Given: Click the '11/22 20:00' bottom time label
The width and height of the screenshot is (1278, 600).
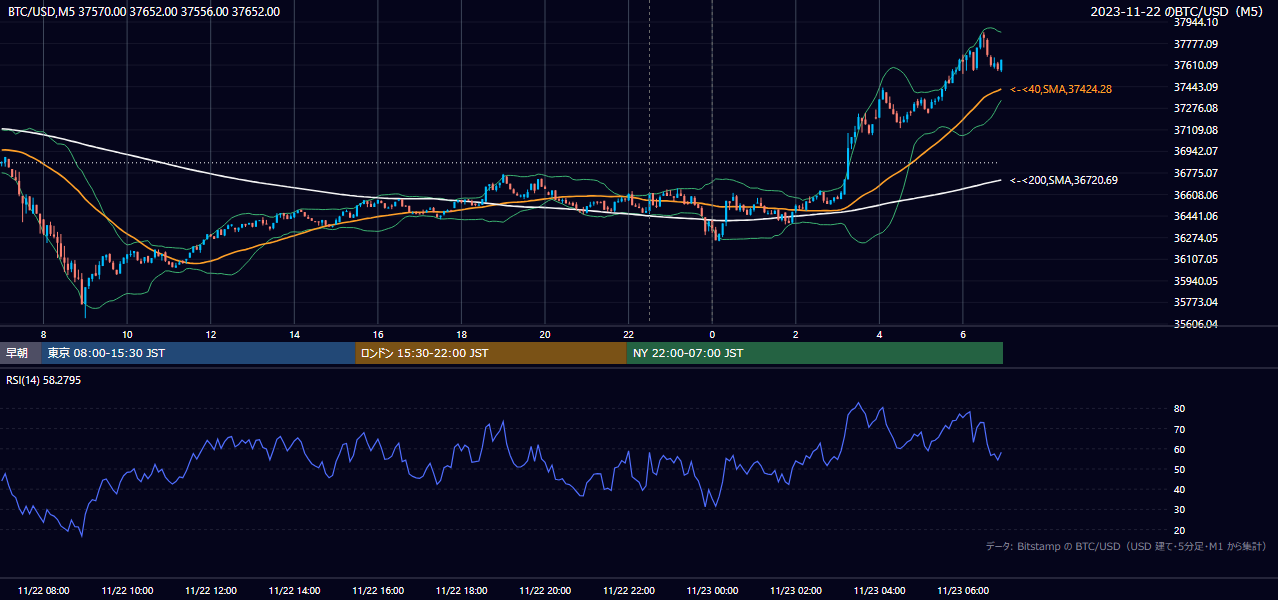Looking at the screenshot, I should (x=545, y=591).
